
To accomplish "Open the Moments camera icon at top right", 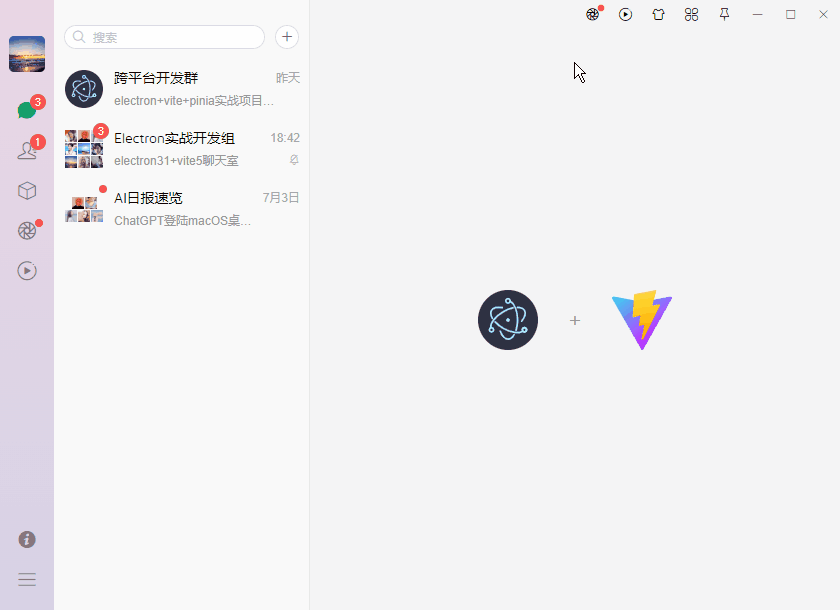I will coord(592,14).
